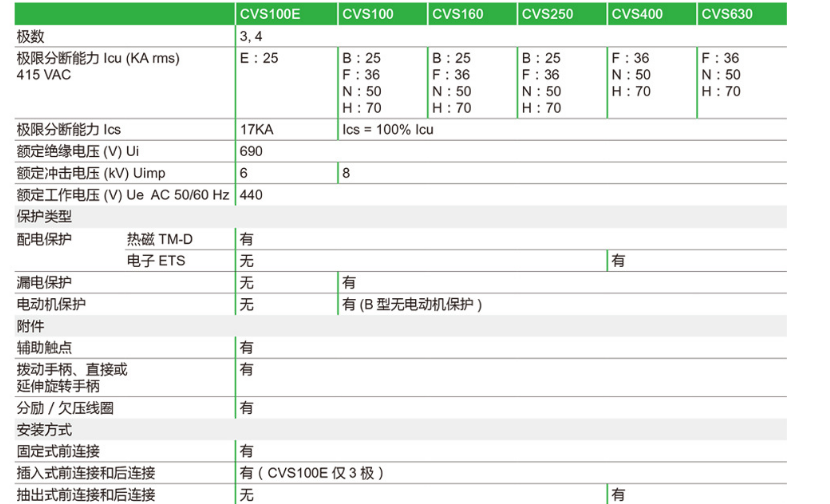Click 有 in the 固定式前连接 row

247,452
